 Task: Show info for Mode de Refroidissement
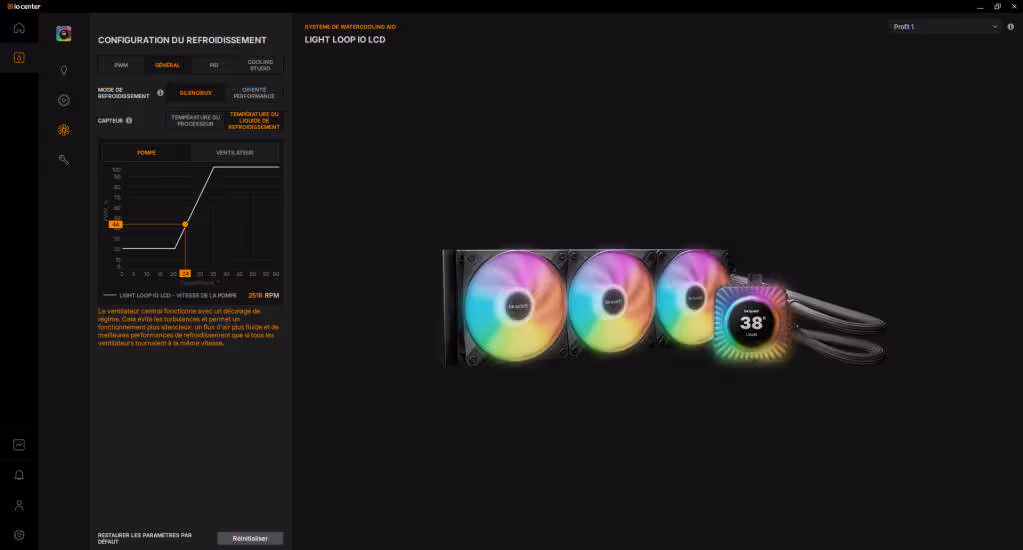(x=160, y=93)
